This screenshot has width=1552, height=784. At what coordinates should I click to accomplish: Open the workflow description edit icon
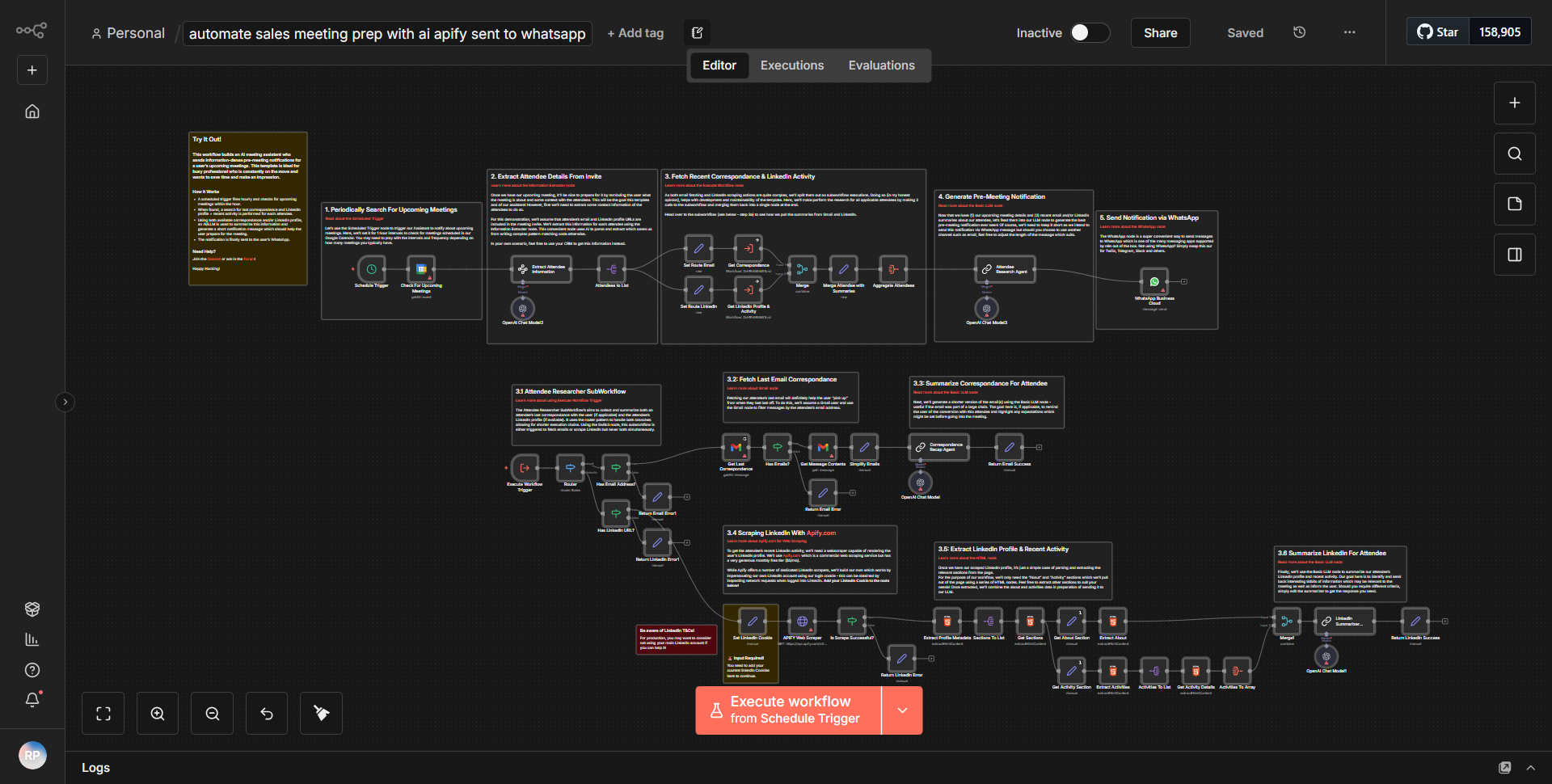pyautogui.click(x=698, y=33)
